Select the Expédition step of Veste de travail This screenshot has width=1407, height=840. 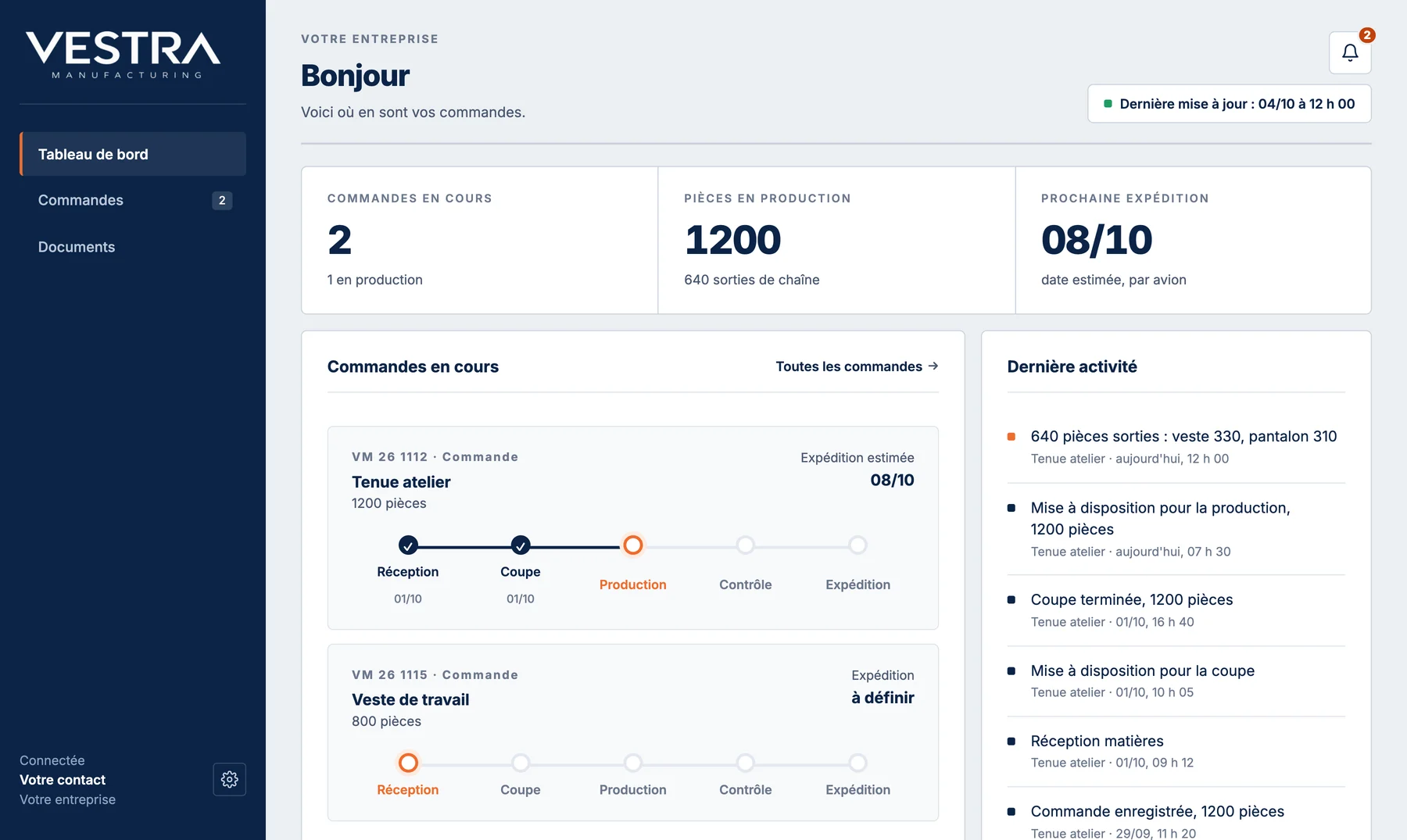pyautogui.click(x=858, y=763)
